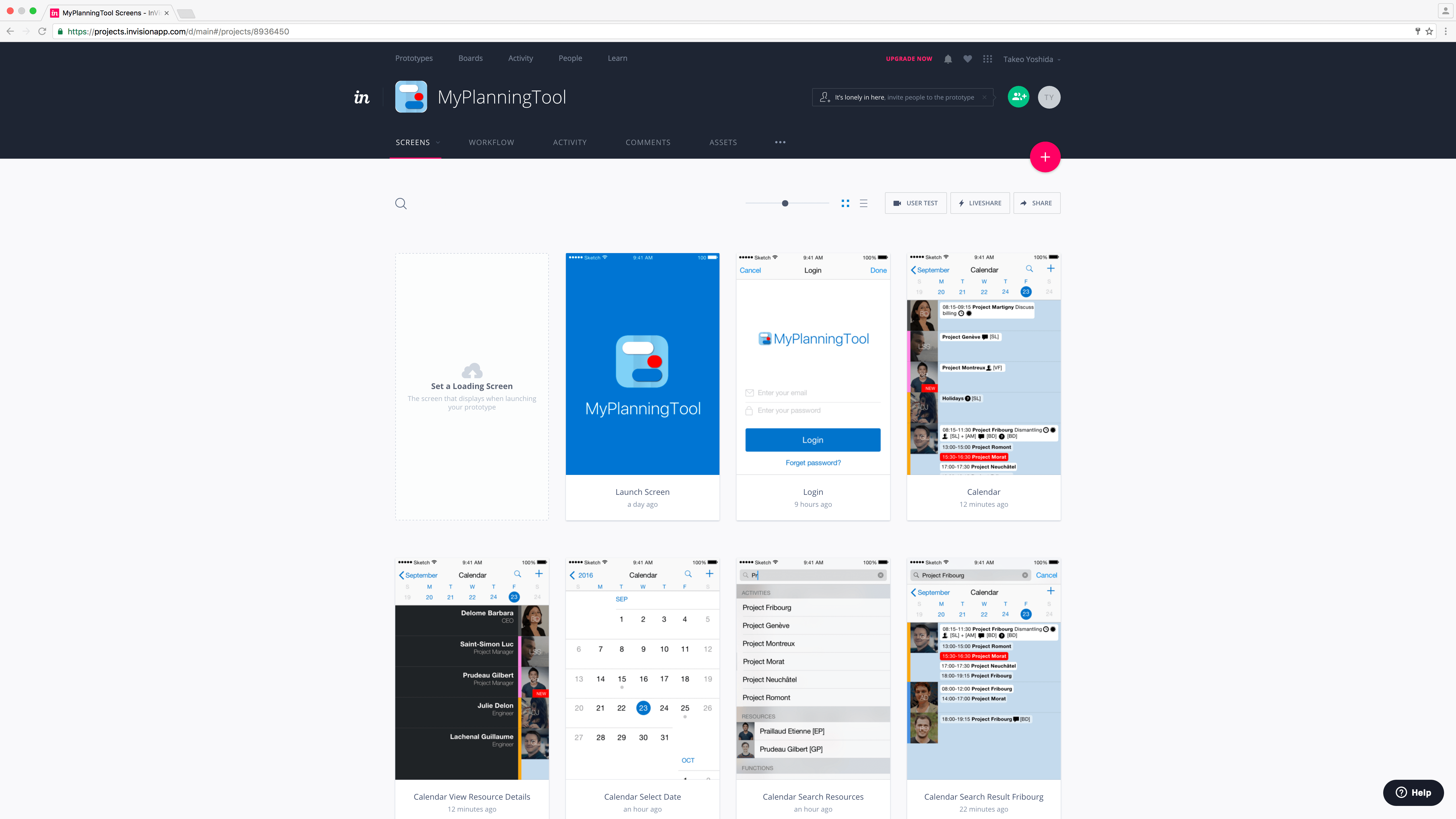Open the People nav item
Image resolution: width=1456 pixels, height=819 pixels.
[570, 58]
